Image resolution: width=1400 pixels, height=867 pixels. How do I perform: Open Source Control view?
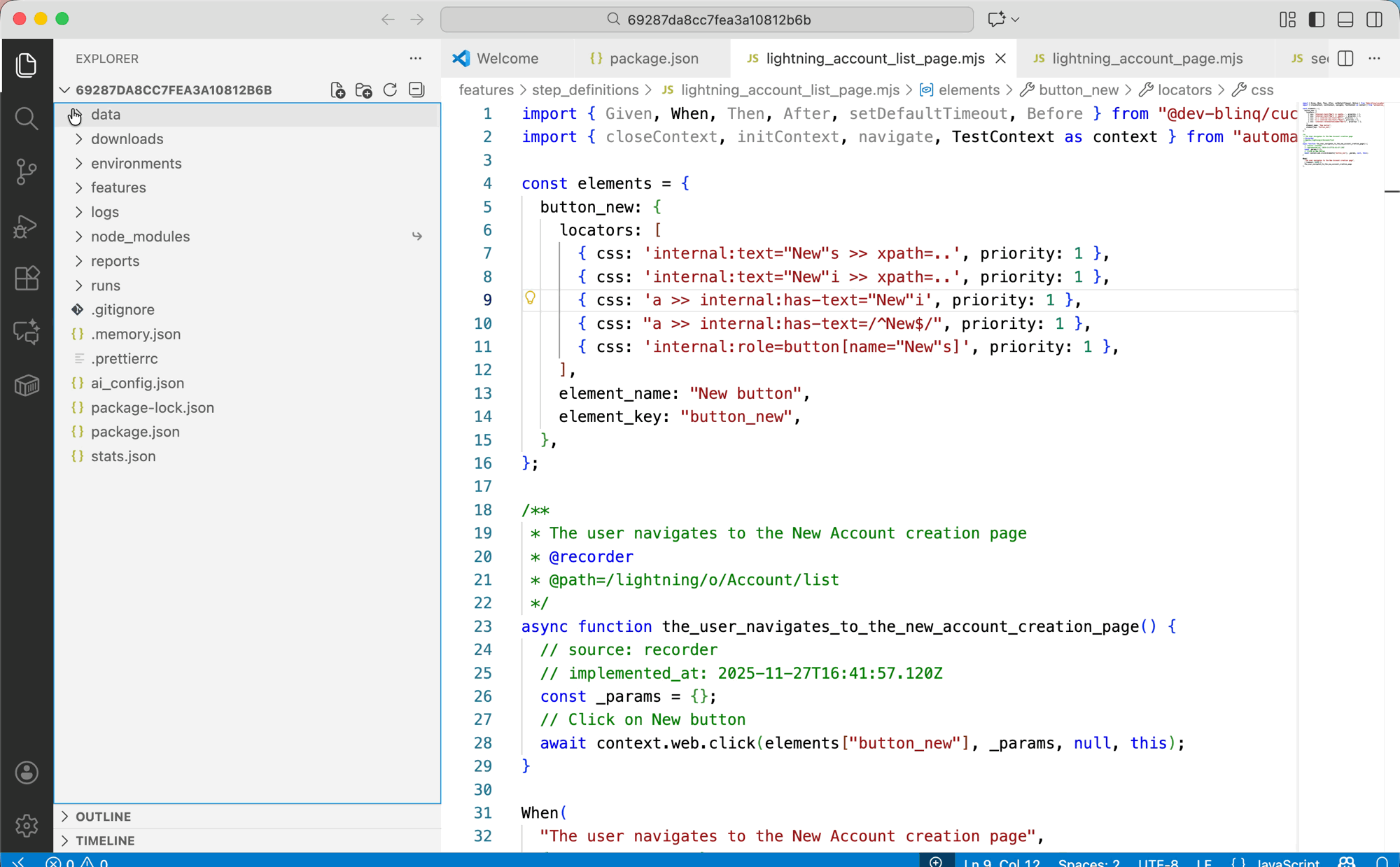point(26,171)
